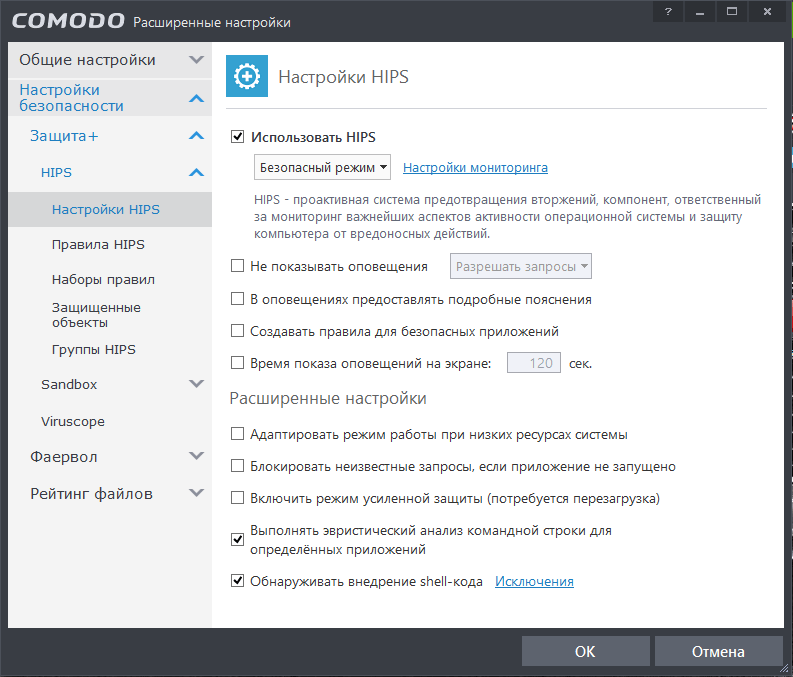Open Настройки мониторинга link
The width and height of the screenshot is (793, 677).
pos(475,167)
